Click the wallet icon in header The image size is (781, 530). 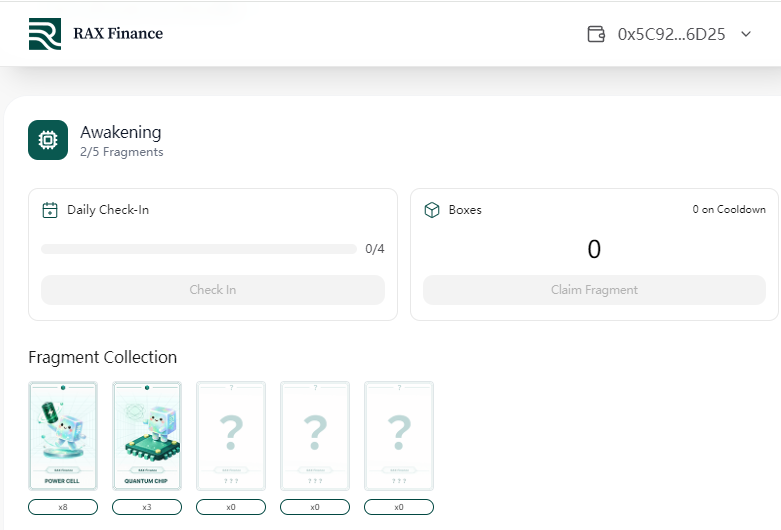(x=596, y=34)
